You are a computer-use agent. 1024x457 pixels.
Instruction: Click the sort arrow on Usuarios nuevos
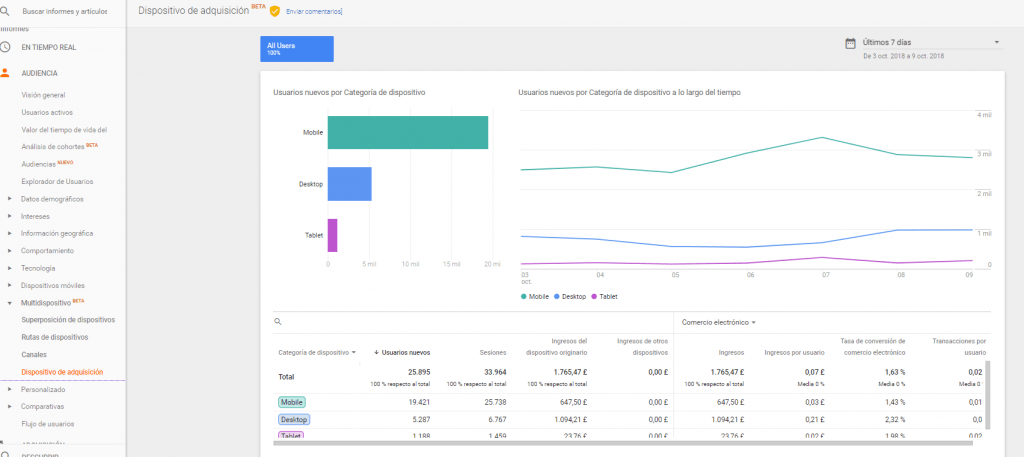coord(377,353)
